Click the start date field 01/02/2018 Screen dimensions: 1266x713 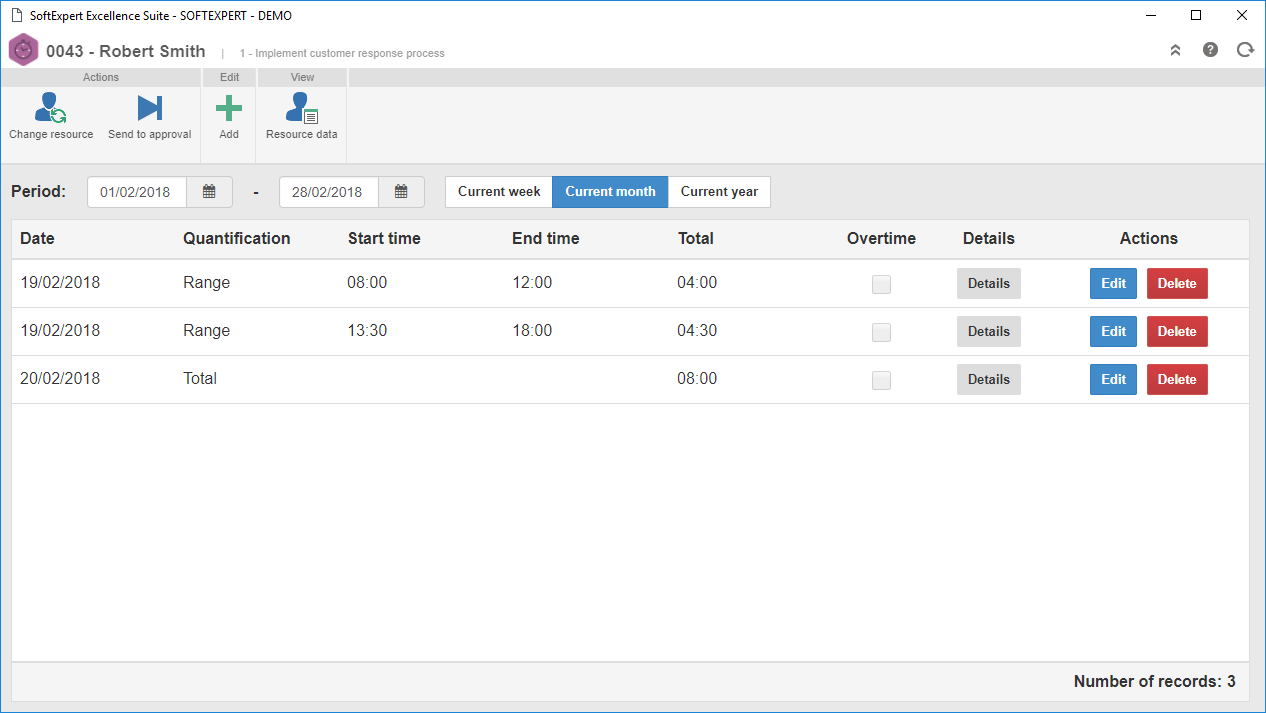[137, 192]
